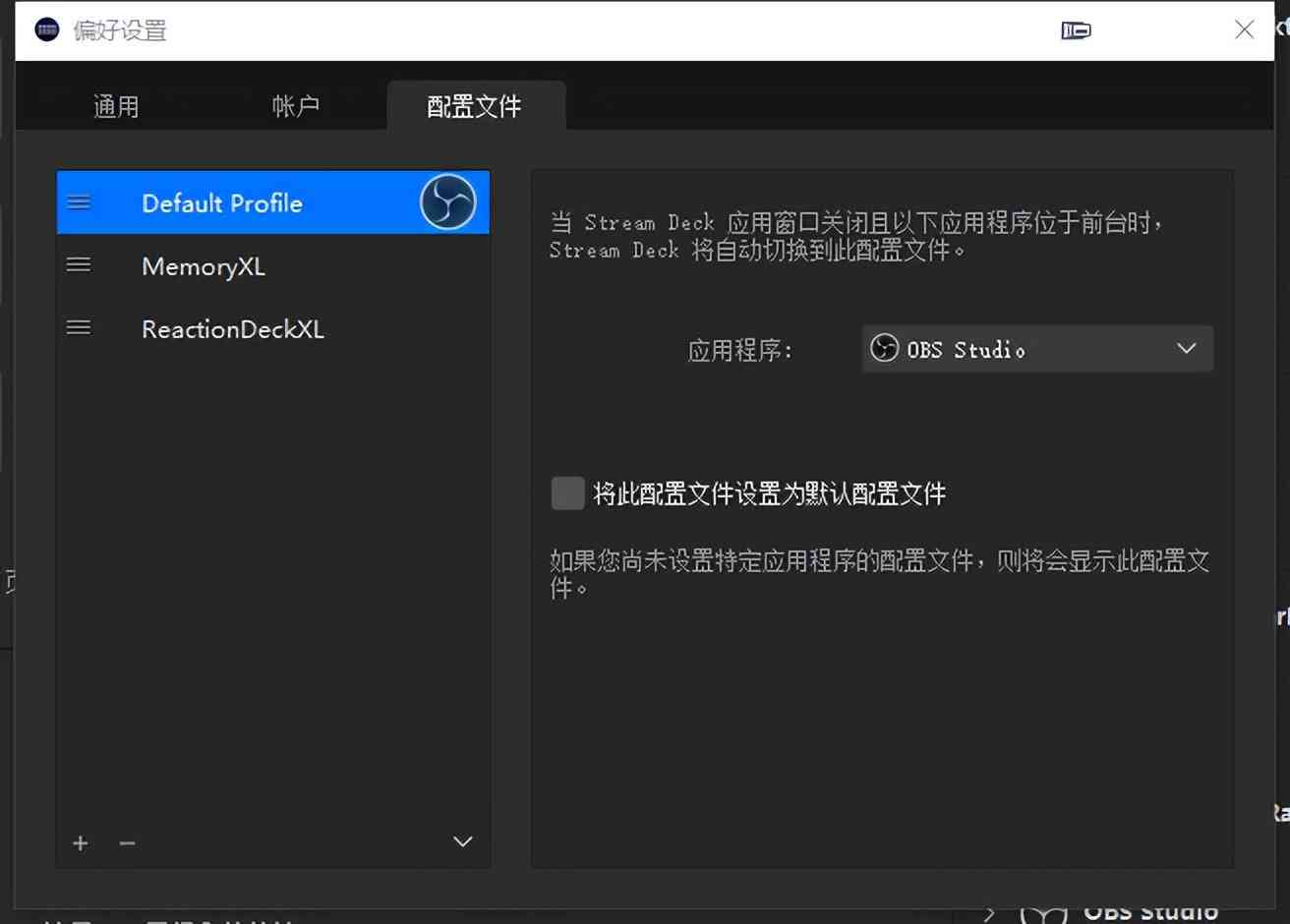Click the 应用程序 label
Viewport: 1290px width, 924px height.
pos(739,350)
